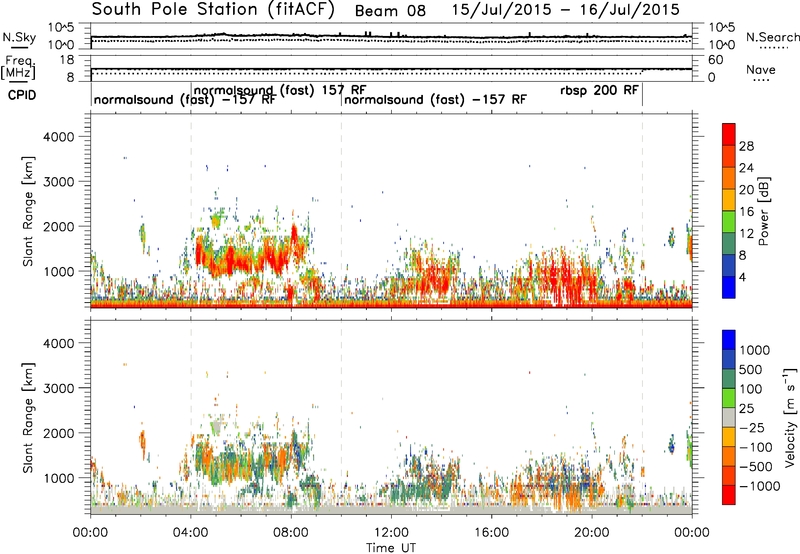The height and width of the screenshot is (554, 800).
Task: Click the "08:00" time axis label
Action: (x=291, y=533)
